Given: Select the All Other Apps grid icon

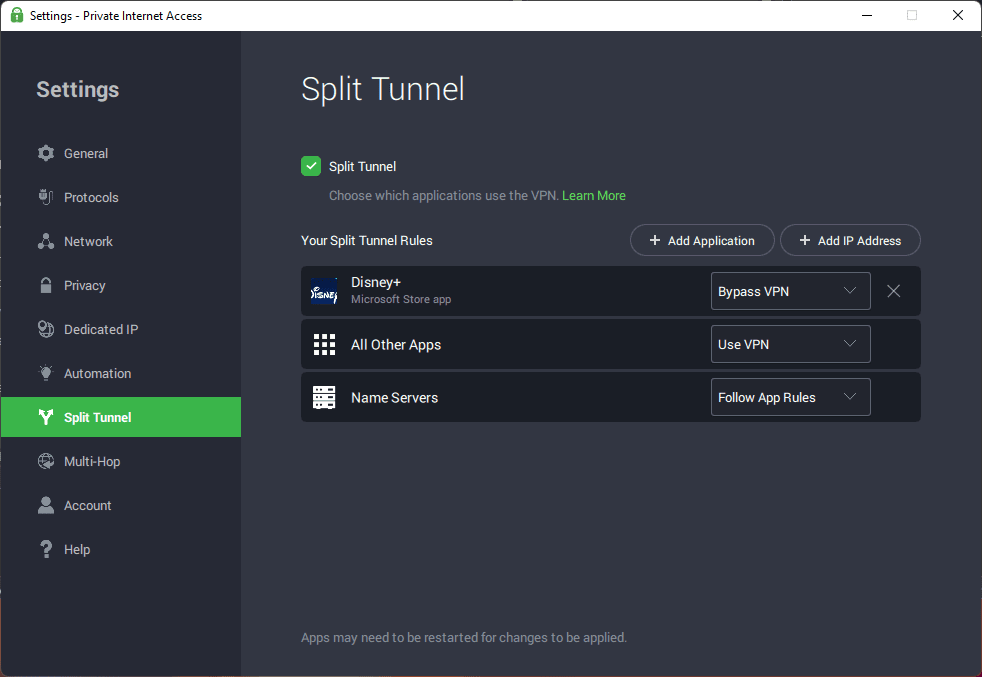Looking at the screenshot, I should [324, 344].
